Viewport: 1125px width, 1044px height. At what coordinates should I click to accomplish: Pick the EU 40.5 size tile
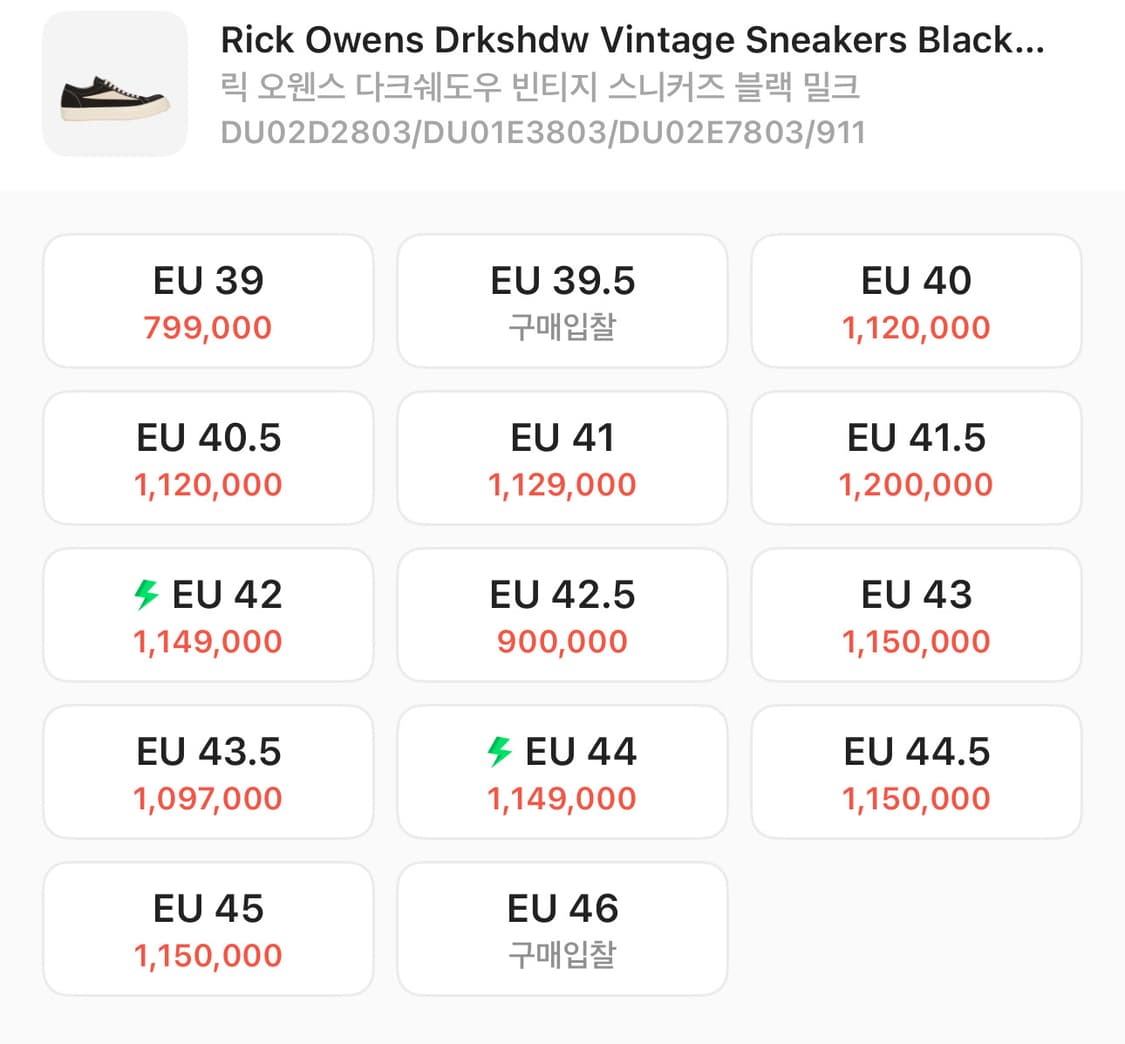click(x=208, y=458)
